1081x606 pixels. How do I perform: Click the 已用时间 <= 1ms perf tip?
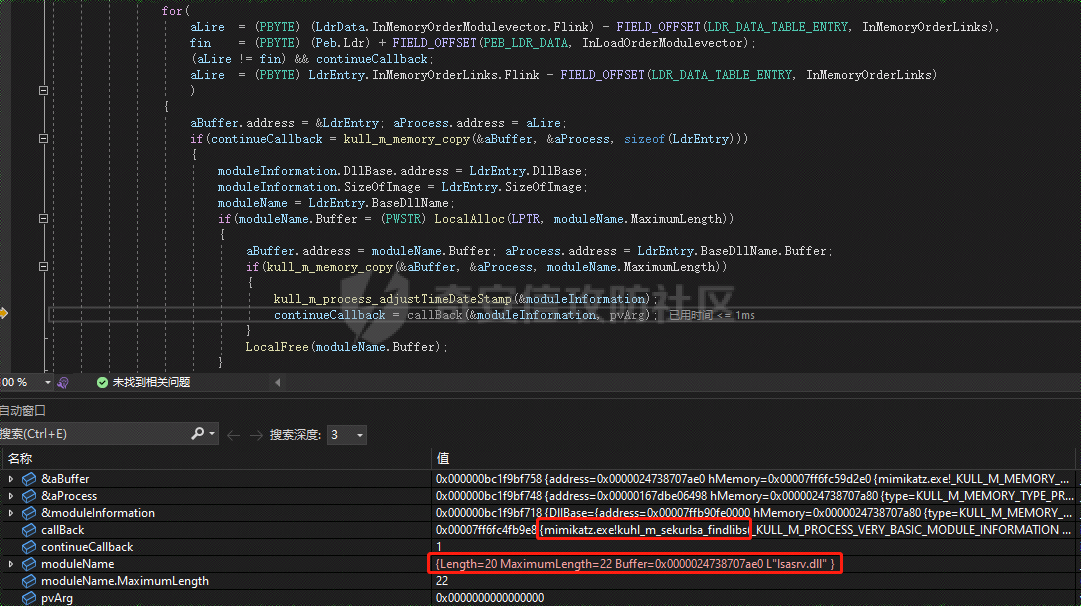[x=711, y=315]
